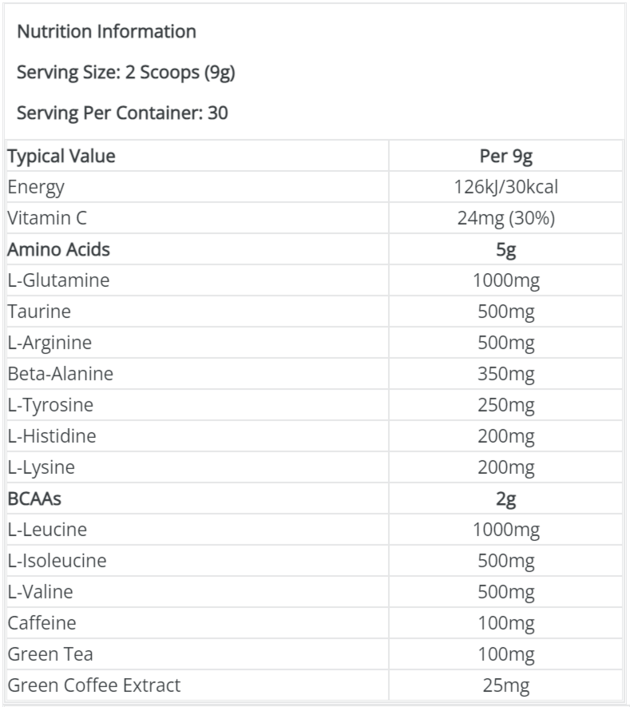Screen dimensions: 630x707
Task: Click the Green Coffee Extract row label
Action: (x=94, y=685)
